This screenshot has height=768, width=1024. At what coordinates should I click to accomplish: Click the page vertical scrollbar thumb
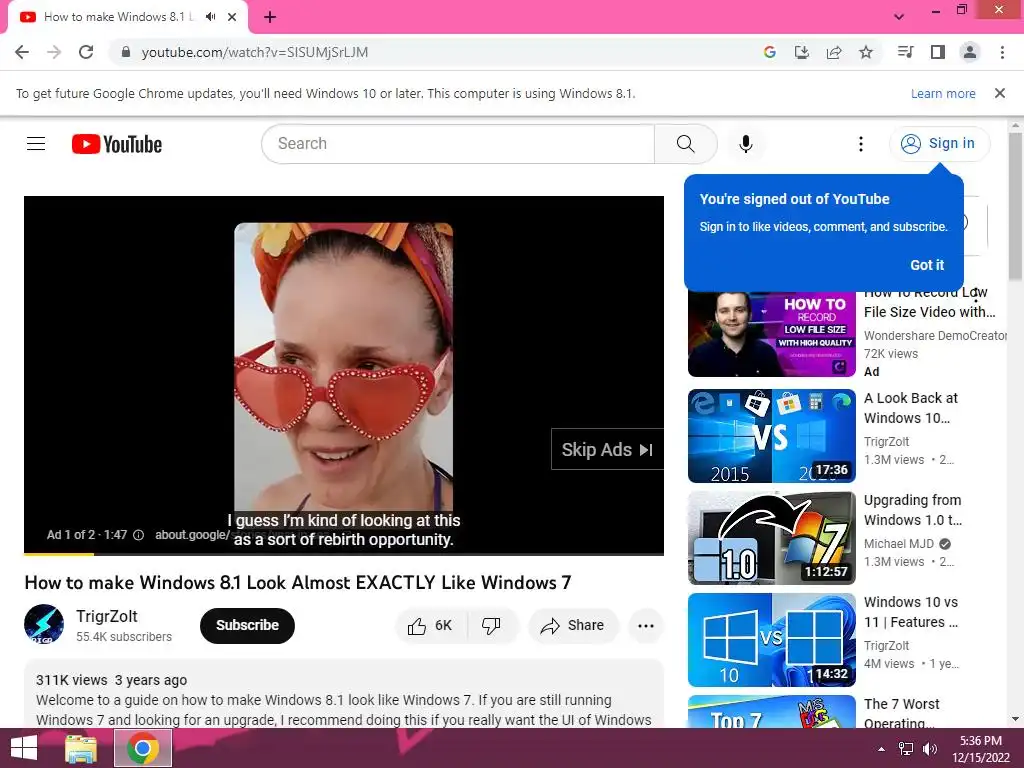pyautogui.click(x=1015, y=206)
